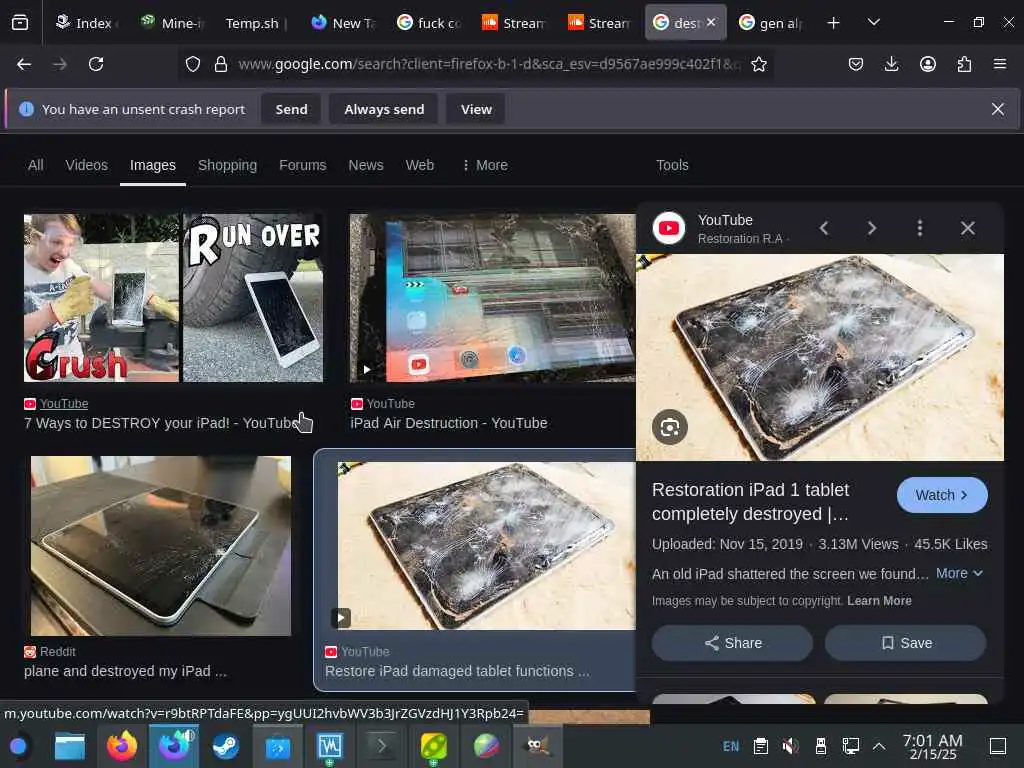Send the unsent crash report
Viewport: 1024px width, 768px height.
(291, 109)
